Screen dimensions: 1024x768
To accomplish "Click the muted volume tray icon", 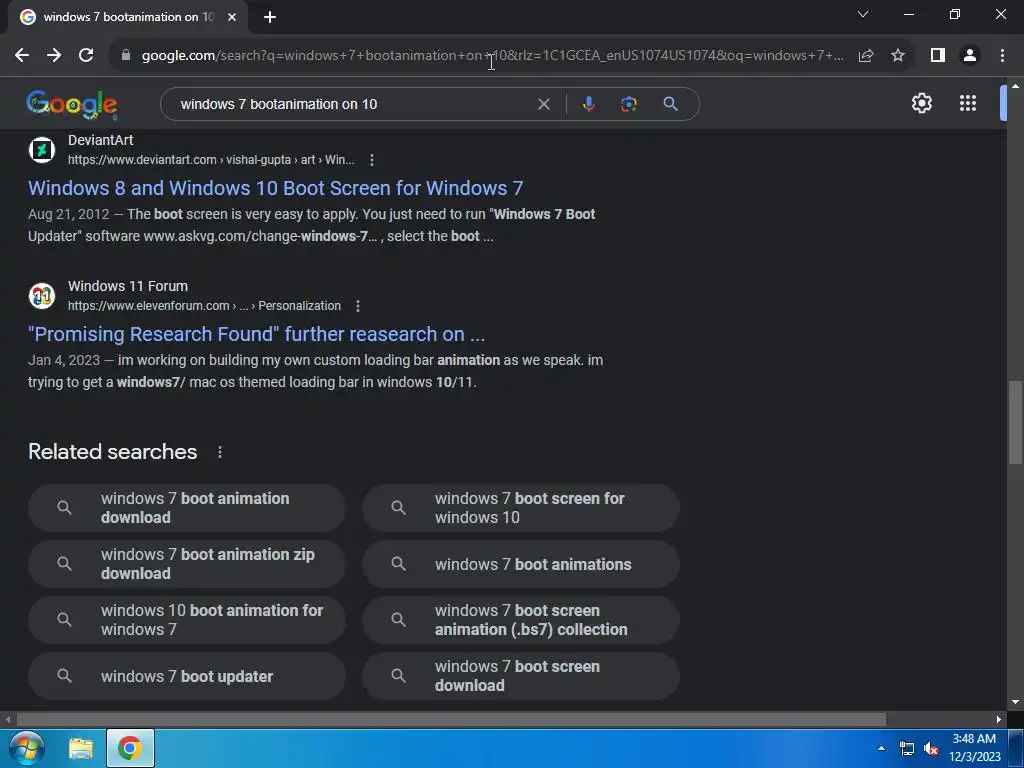I will [931, 748].
